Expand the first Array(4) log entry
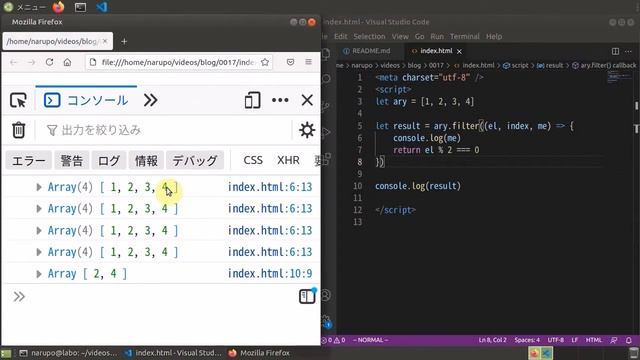Image resolution: width=640 pixels, height=360 pixels. coord(39,187)
